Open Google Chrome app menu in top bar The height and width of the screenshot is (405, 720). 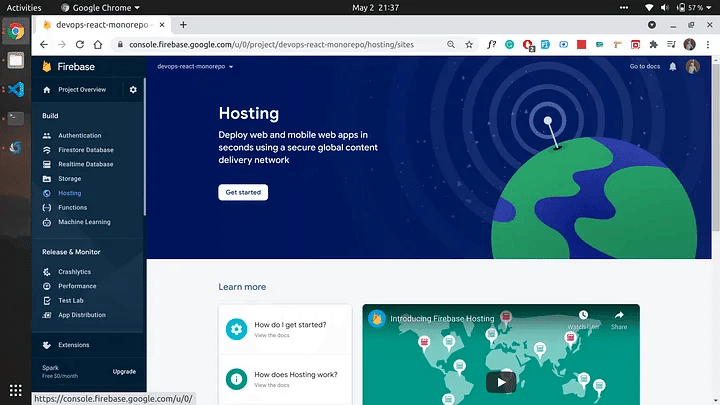pyautogui.click(x=101, y=8)
